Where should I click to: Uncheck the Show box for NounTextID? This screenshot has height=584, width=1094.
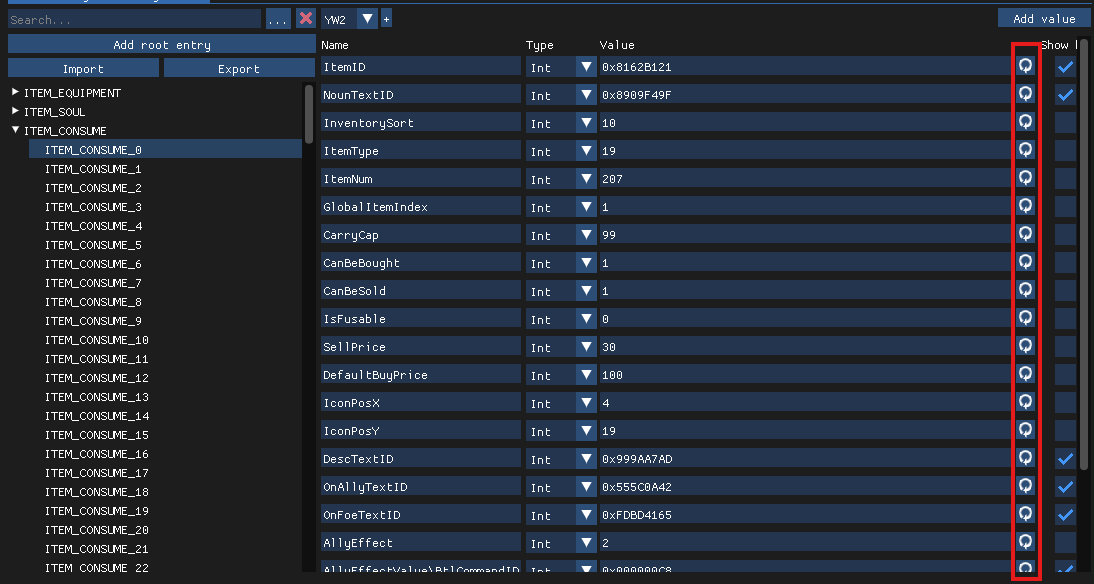[1065, 94]
